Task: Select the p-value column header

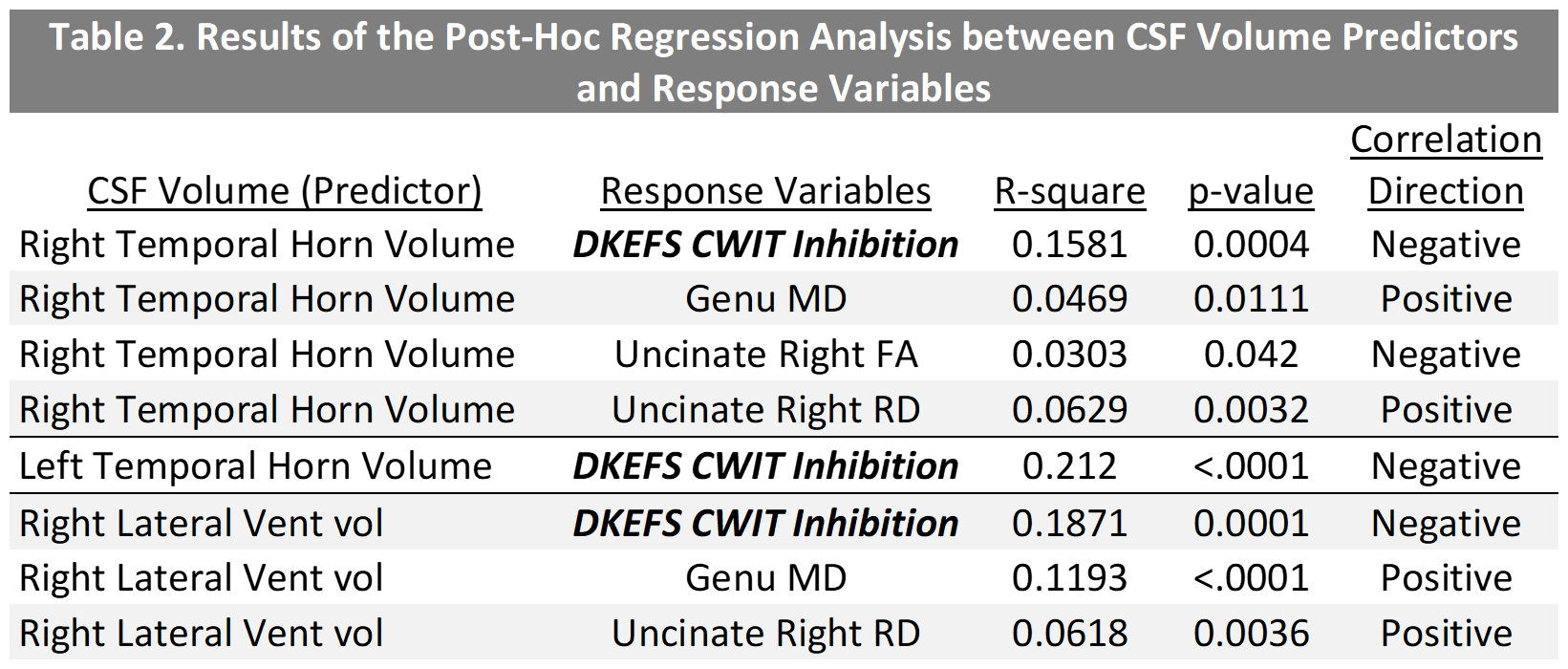Action: point(1251,191)
